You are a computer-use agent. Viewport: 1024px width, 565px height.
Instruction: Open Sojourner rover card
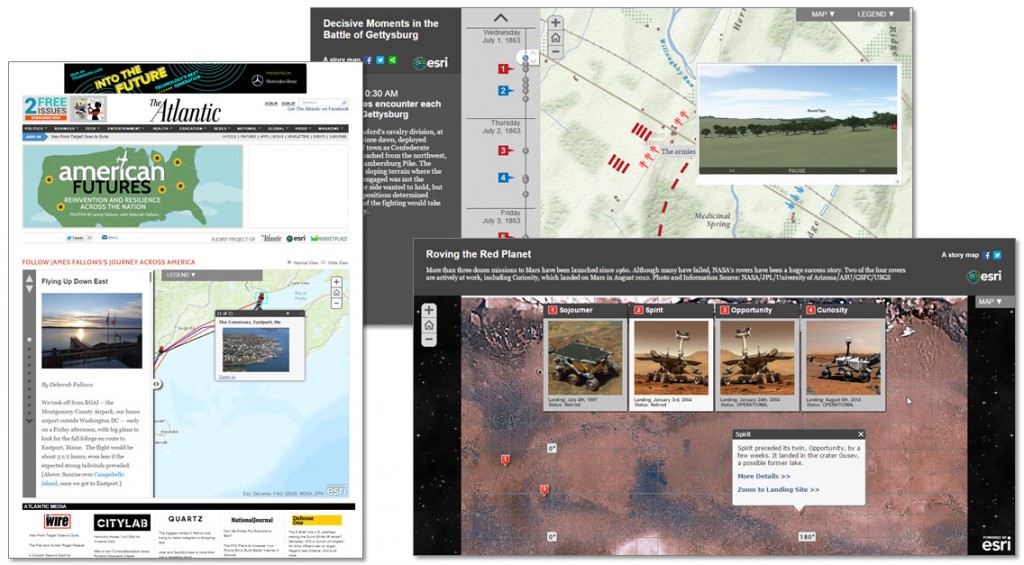tap(584, 356)
